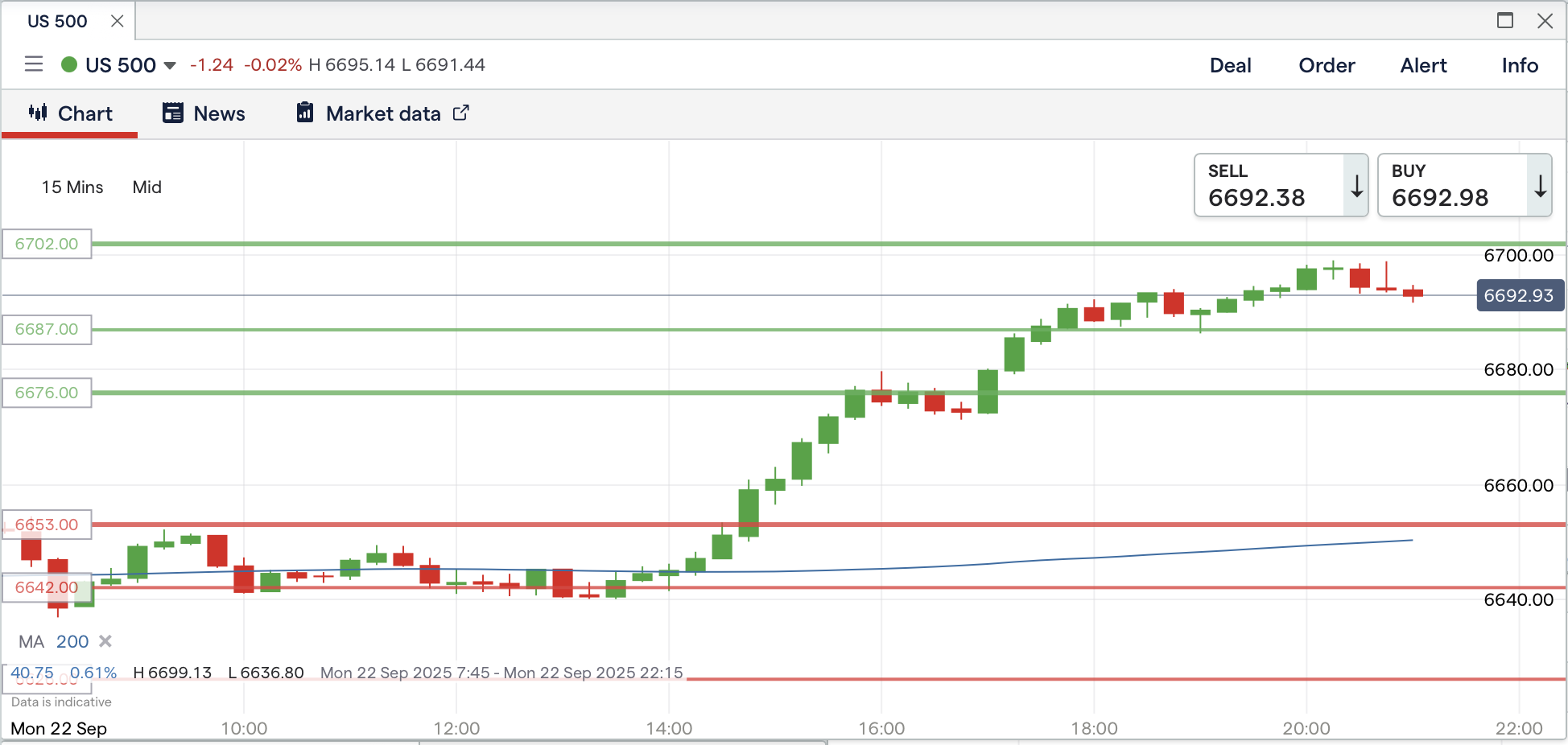
Task: Open the hamburger menu icon
Action: click(x=34, y=64)
